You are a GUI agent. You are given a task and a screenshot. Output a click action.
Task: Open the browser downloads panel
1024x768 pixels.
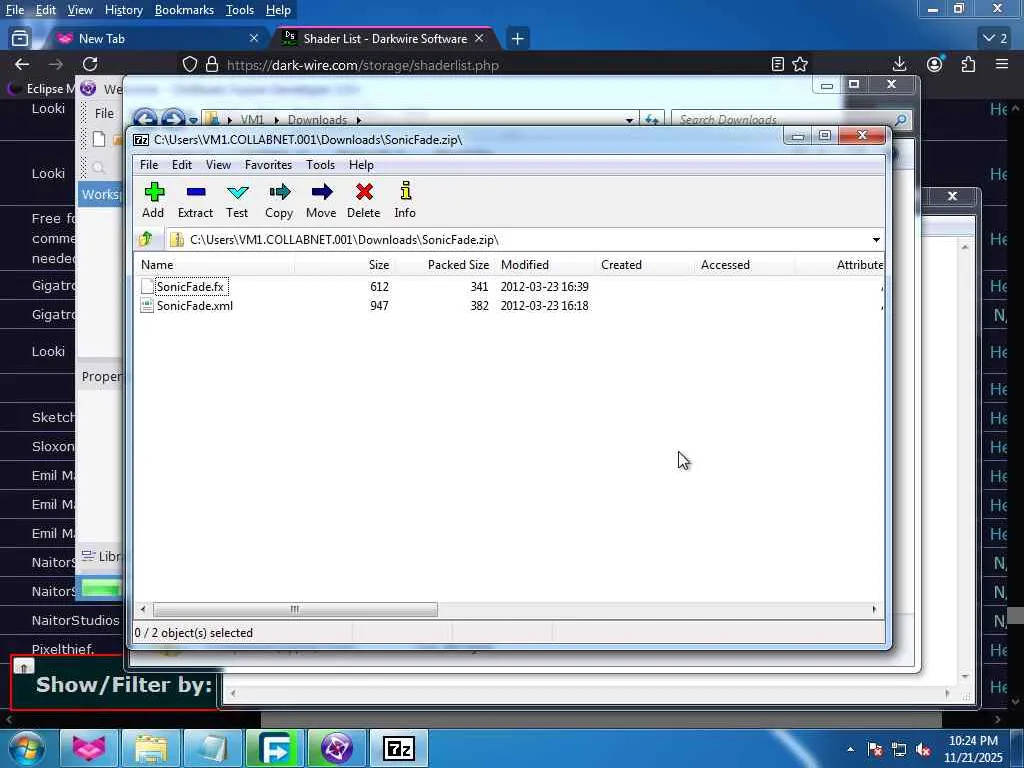[x=899, y=64]
